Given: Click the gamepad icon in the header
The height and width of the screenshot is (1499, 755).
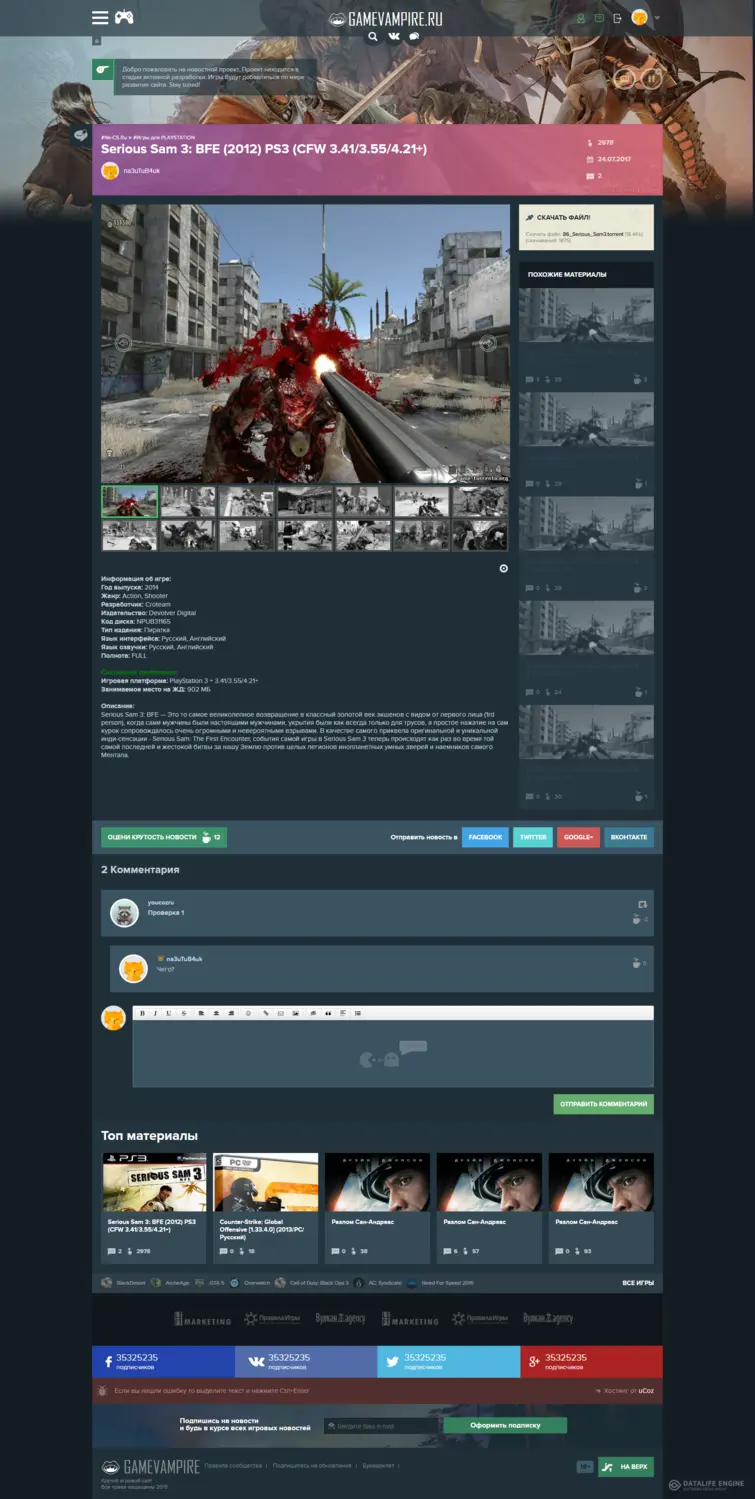Looking at the screenshot, I should pos(125,17).
